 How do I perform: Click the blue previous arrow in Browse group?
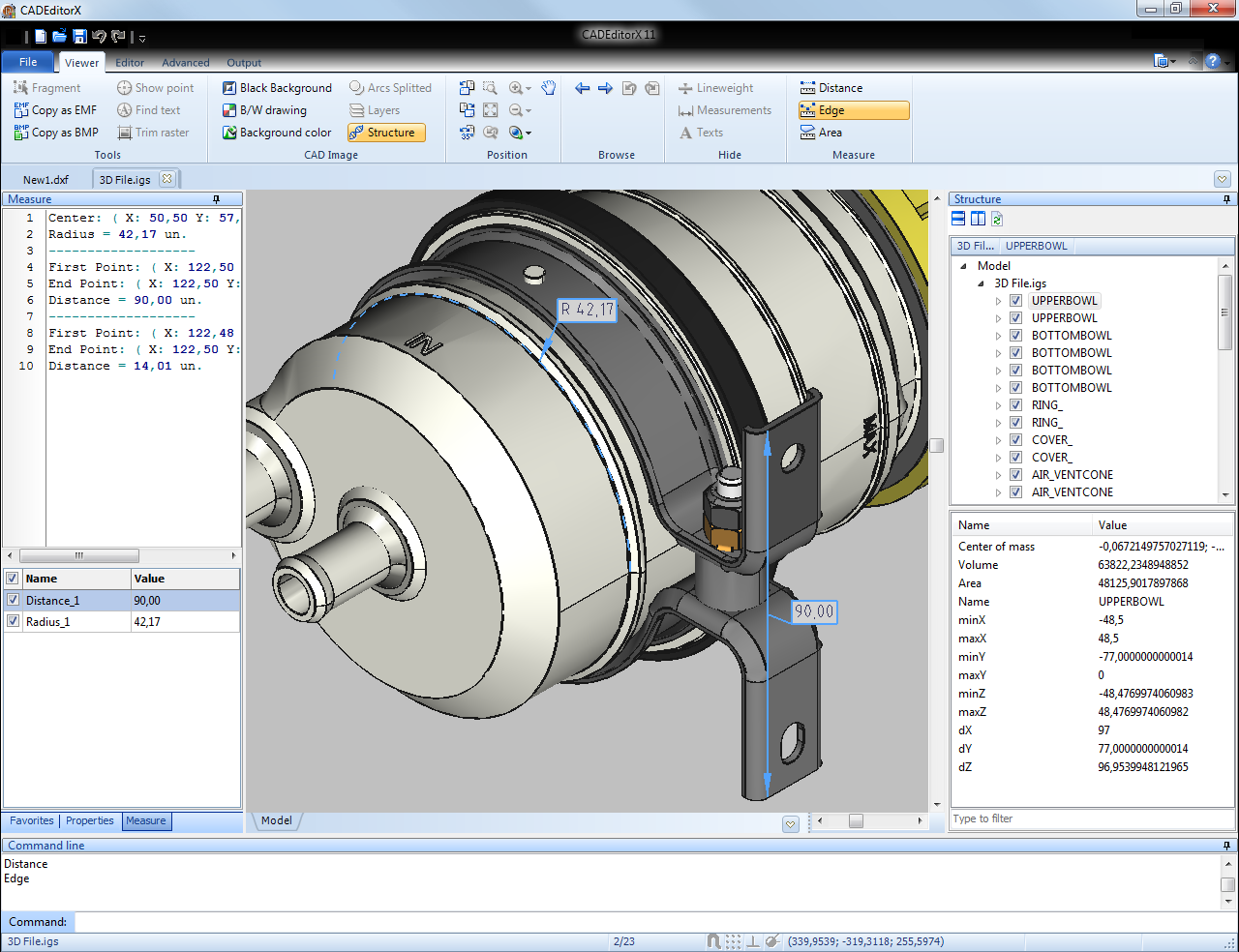pos(582,88)
